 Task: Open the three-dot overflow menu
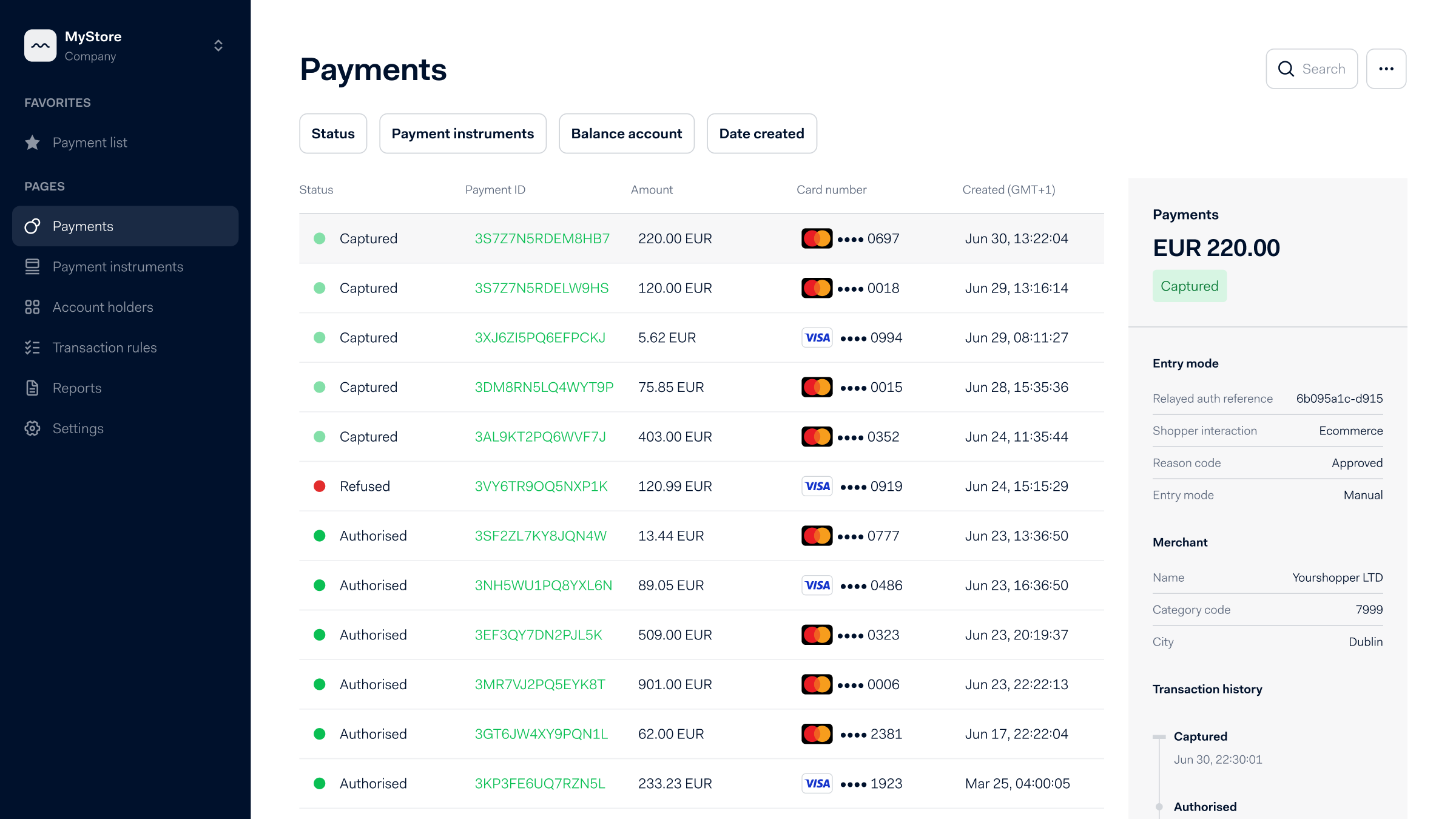pyautogui.click(x=1386, y=69)
